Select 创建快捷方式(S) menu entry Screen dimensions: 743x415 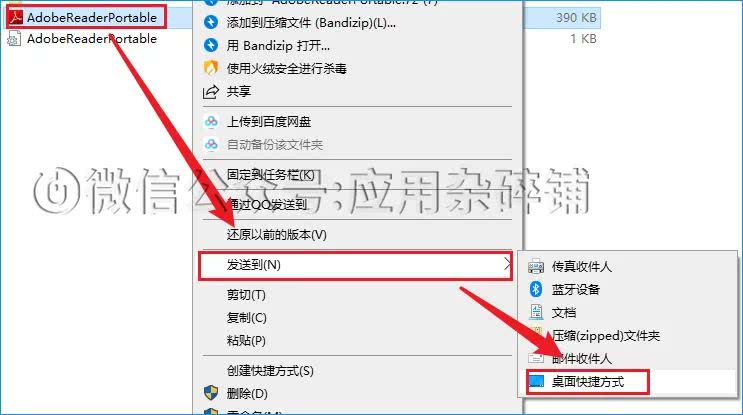point(270,370)
